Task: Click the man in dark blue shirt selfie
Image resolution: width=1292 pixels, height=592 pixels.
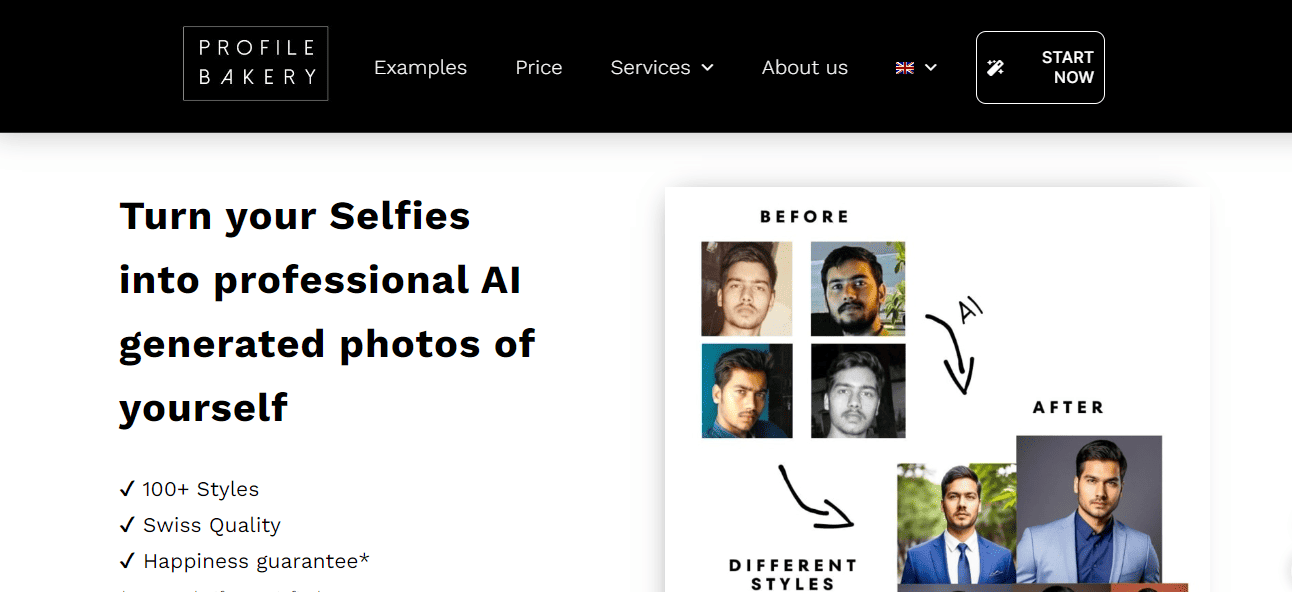Action: [x=747, y=389]
